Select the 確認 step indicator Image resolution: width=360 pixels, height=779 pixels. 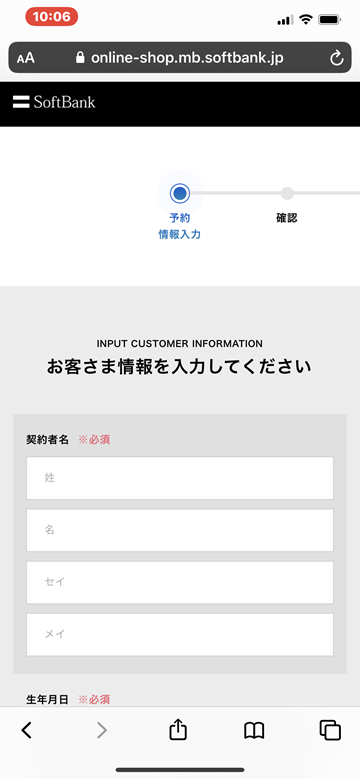pos(287,205)
